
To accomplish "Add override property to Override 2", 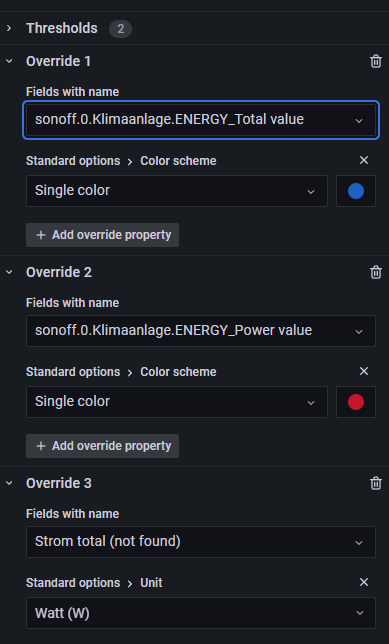I will 102,446.
